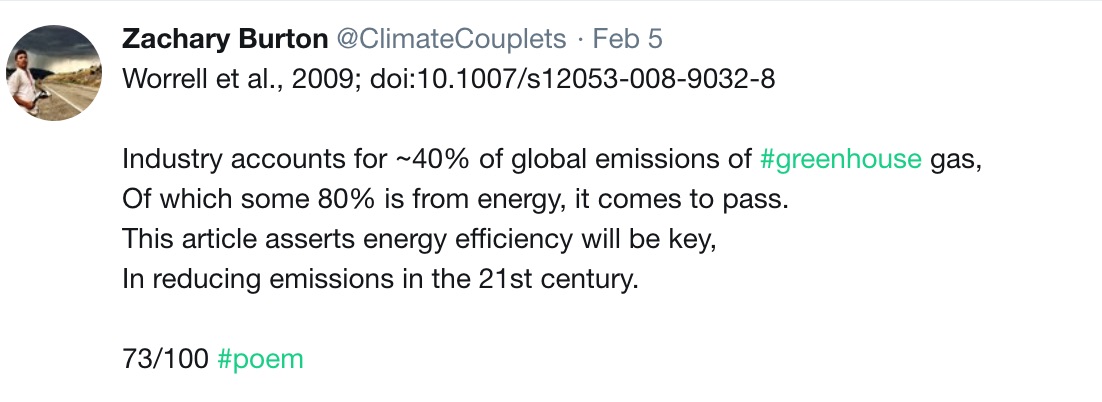
Task: Click the 'In reducing emissions' line
Action: (380, 280)
